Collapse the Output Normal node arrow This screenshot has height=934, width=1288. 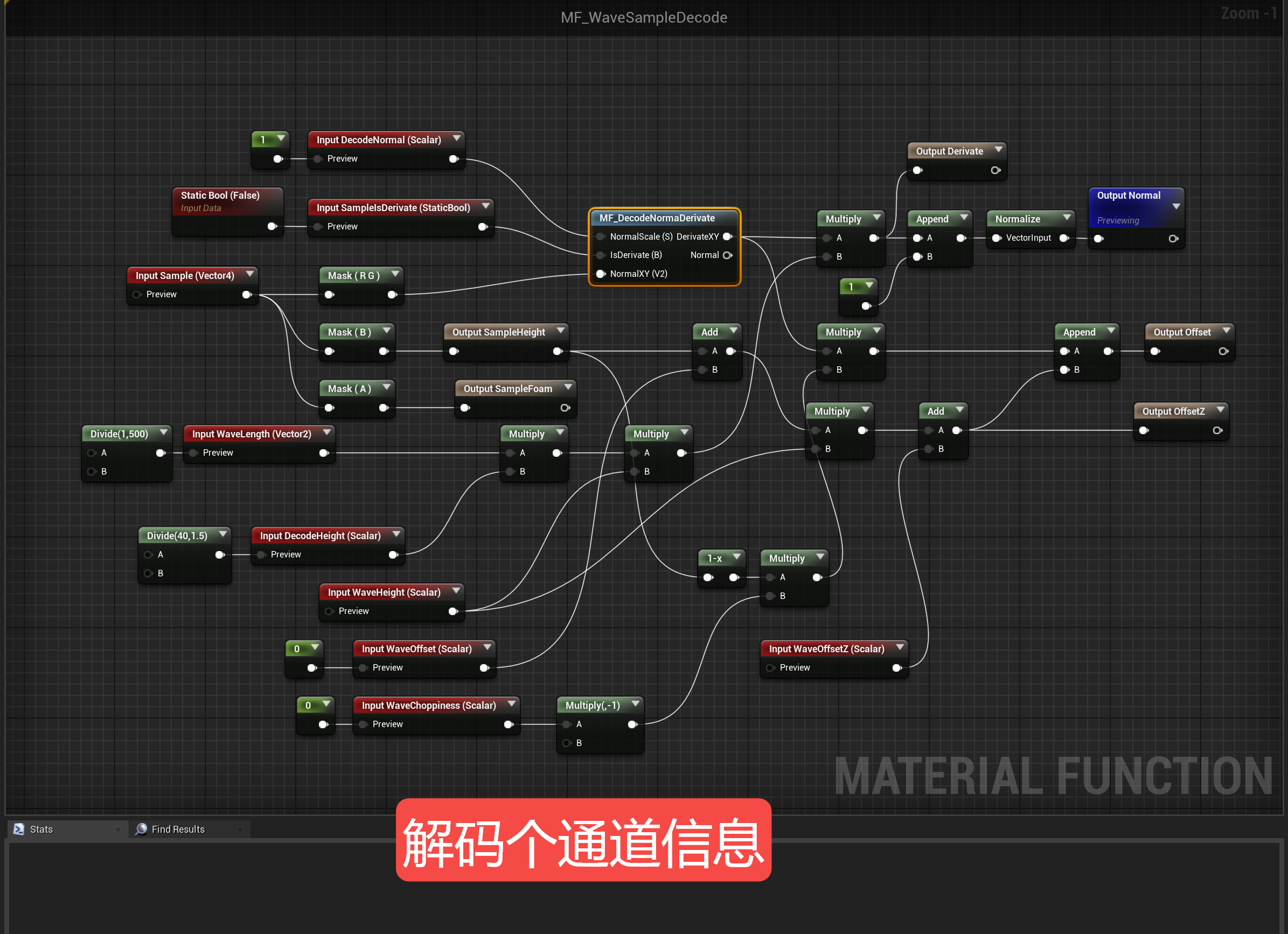click(x=1176, y=207)
